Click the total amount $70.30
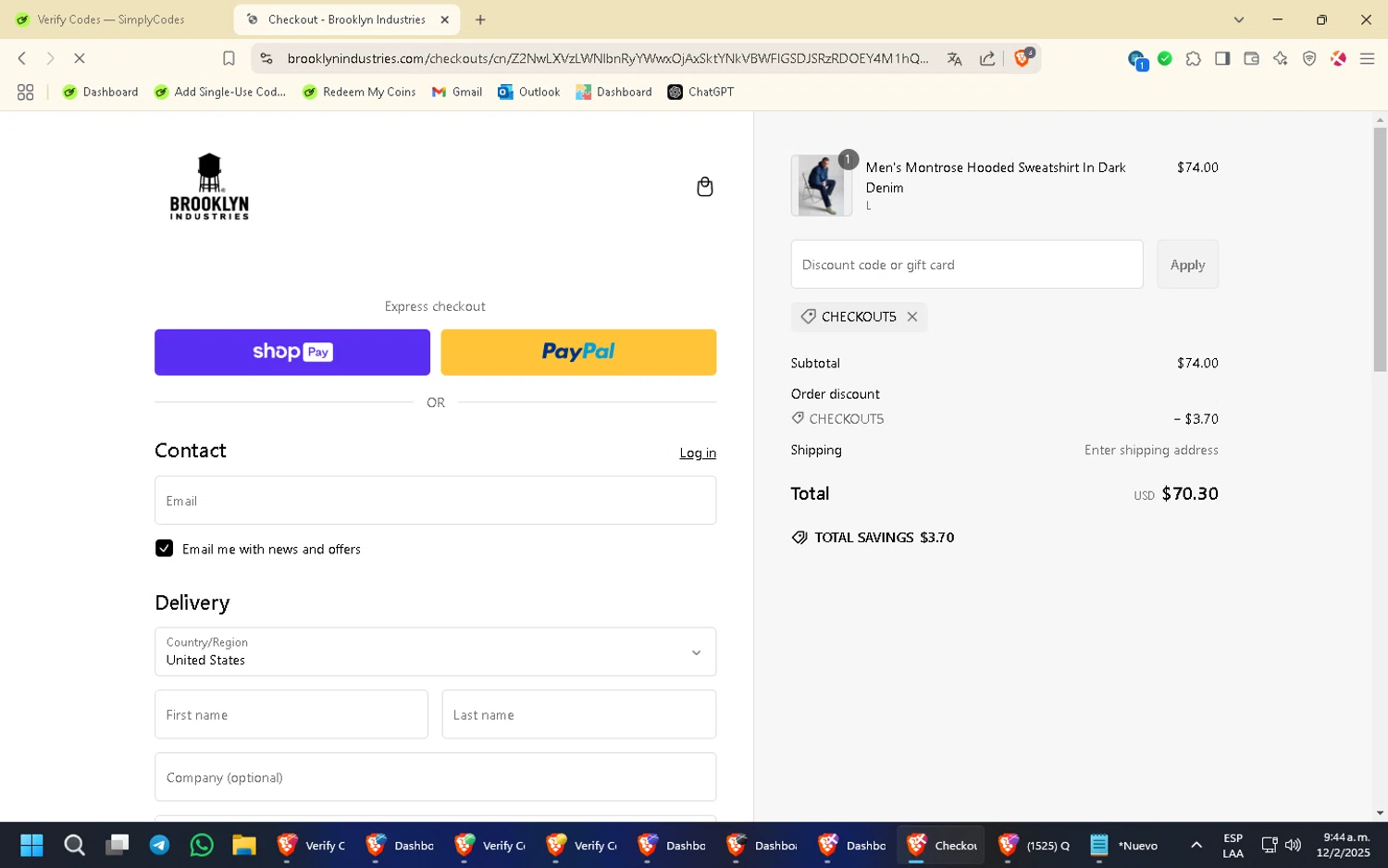Viewport: 1388px width, 868px height. (1190, 494)
